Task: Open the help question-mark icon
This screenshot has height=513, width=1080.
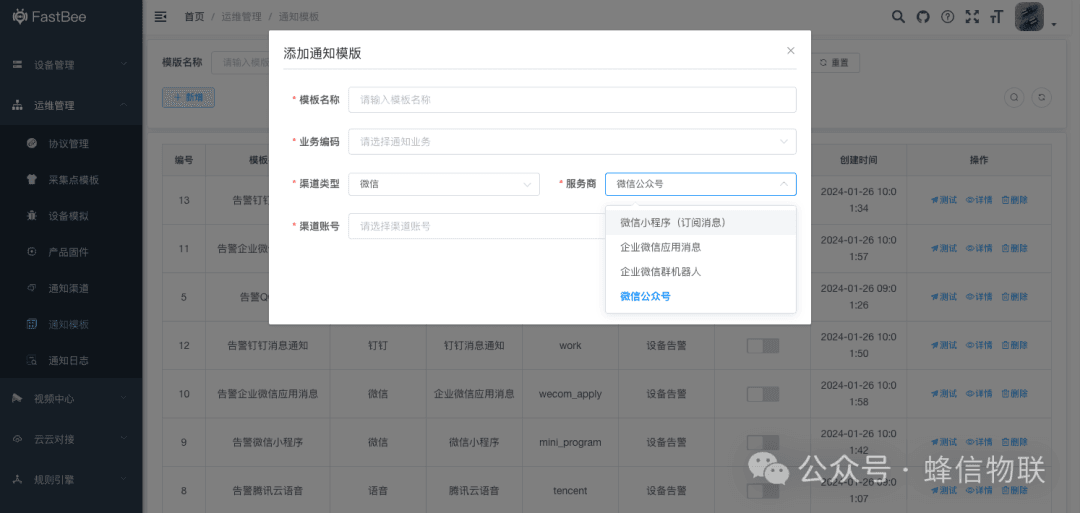Action: tap(948, 17)
